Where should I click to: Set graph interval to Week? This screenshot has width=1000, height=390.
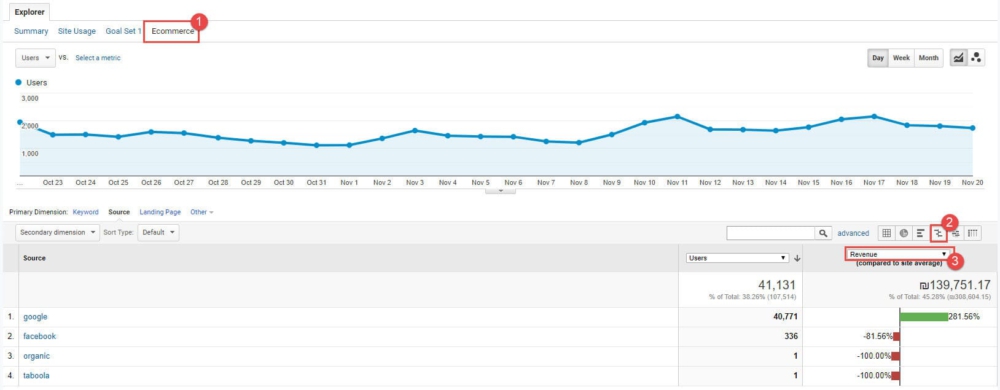point(901,58)
